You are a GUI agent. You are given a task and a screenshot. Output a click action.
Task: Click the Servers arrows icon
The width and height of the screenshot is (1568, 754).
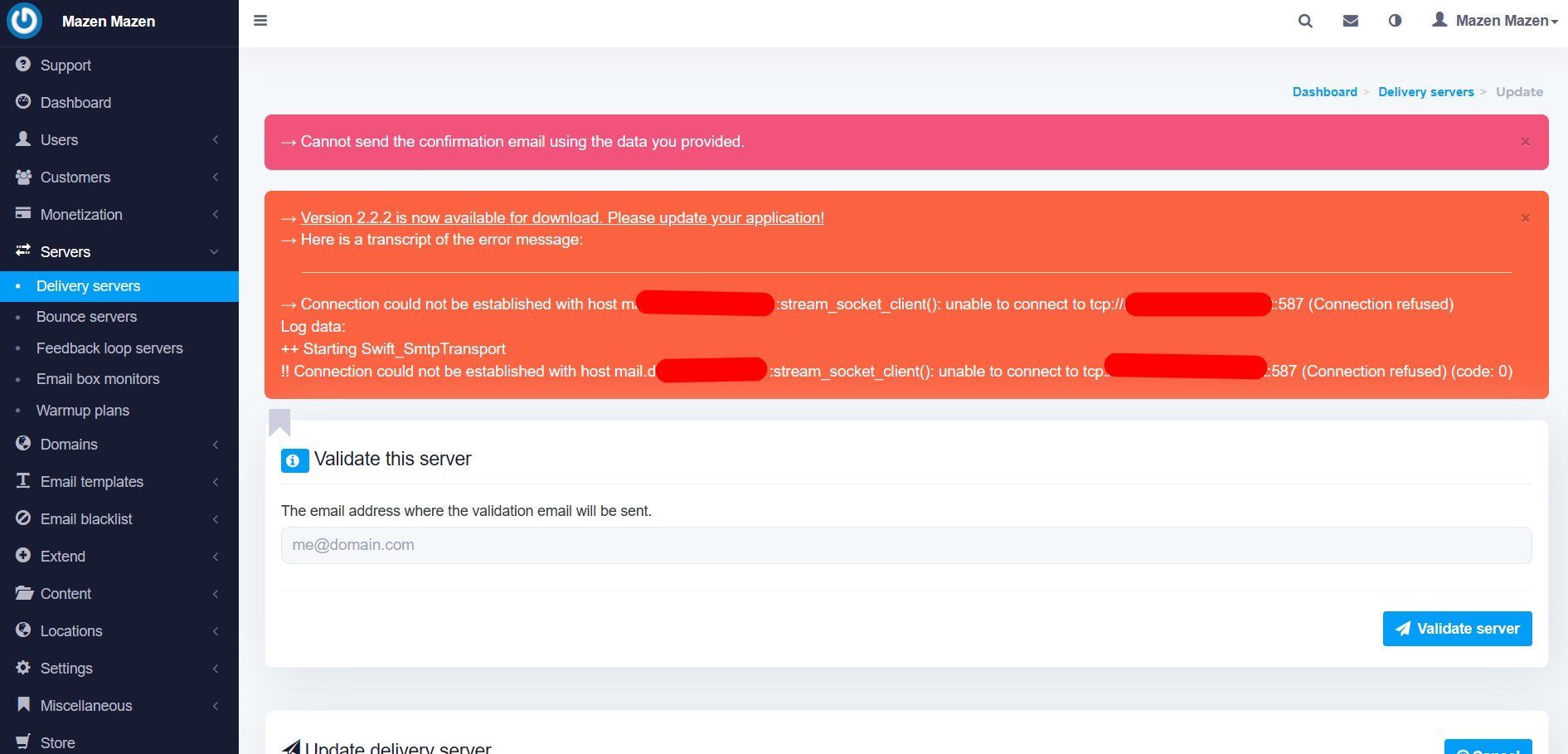[23, 251]
